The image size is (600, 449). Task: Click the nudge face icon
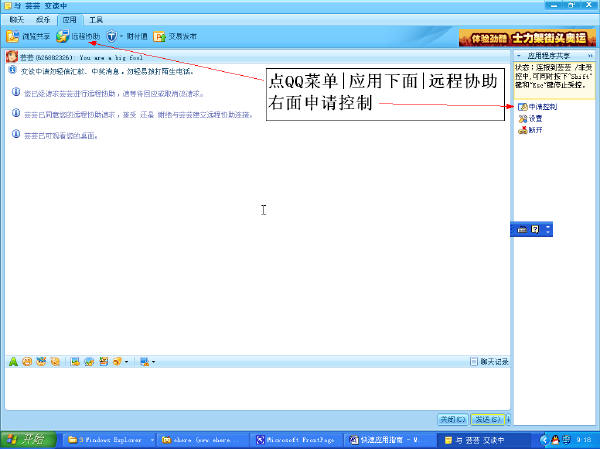click(x=55, y=361)
